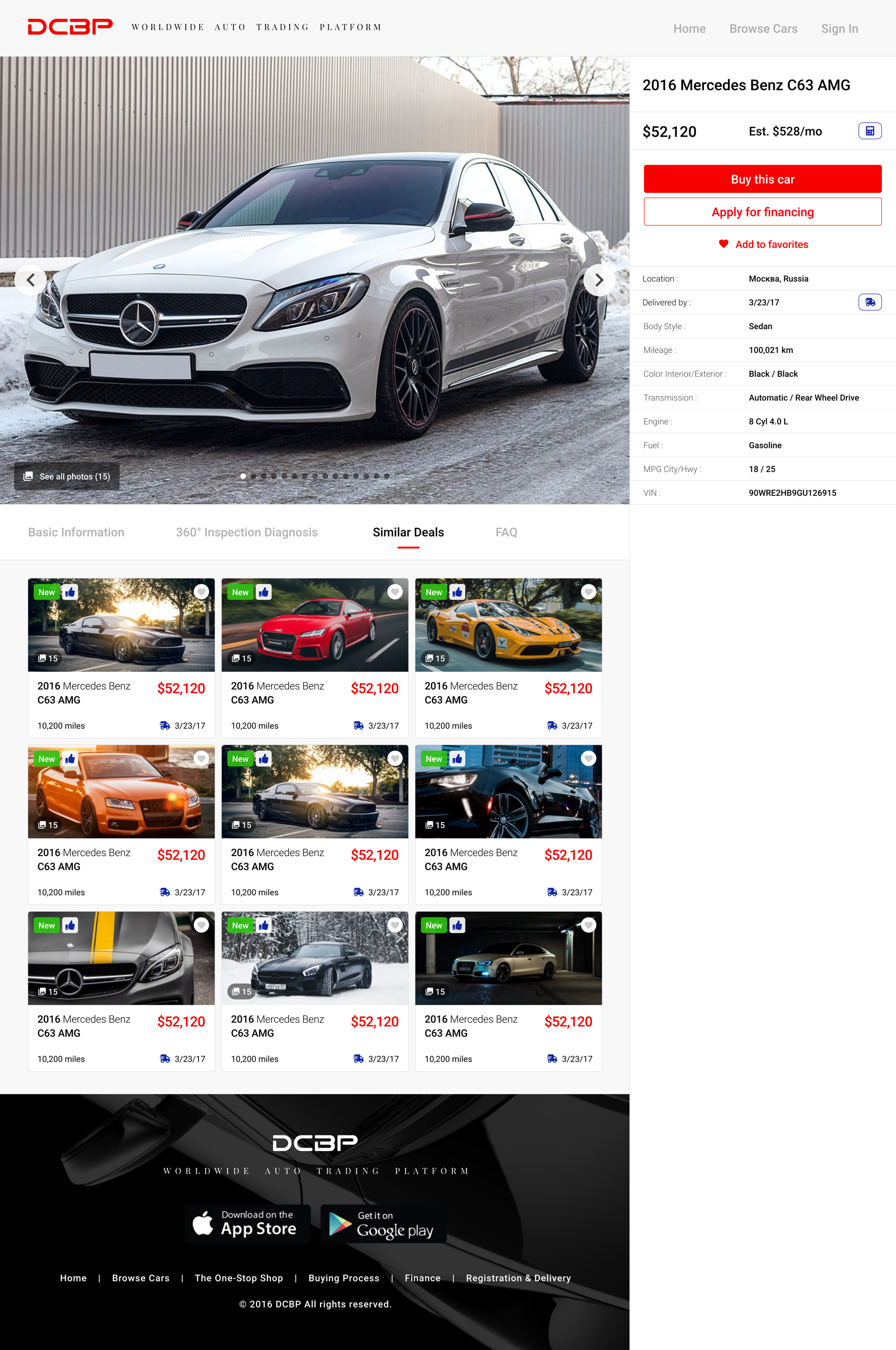Open the 15-photo counter on the black Camaro card
The width and height of the screenshot is (896, 1350).
tap(435, 825)
